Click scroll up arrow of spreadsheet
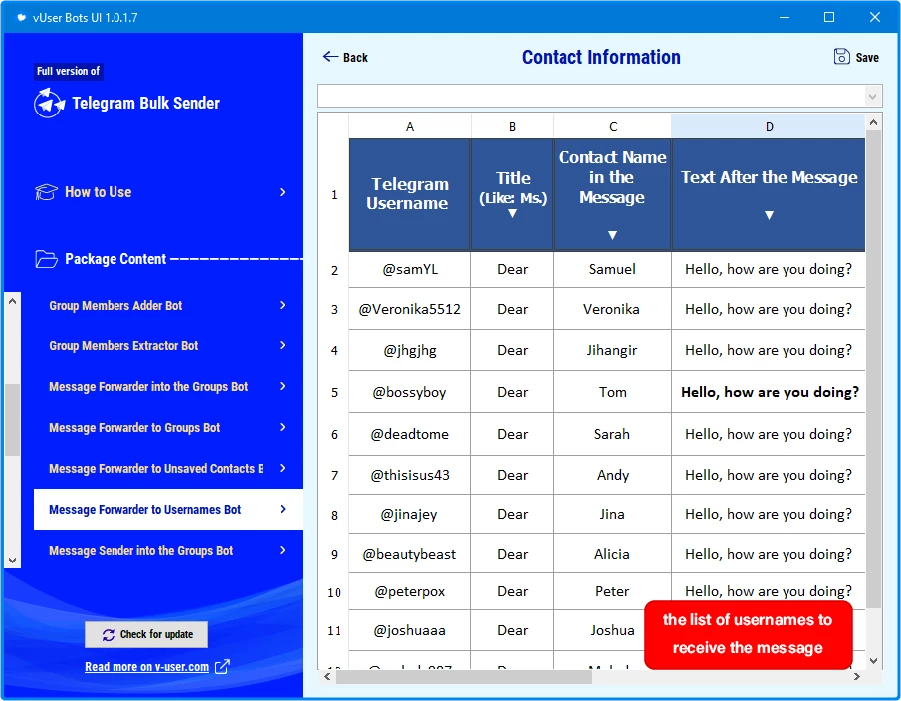Screen dimensions: 901x701 [873, 122]
